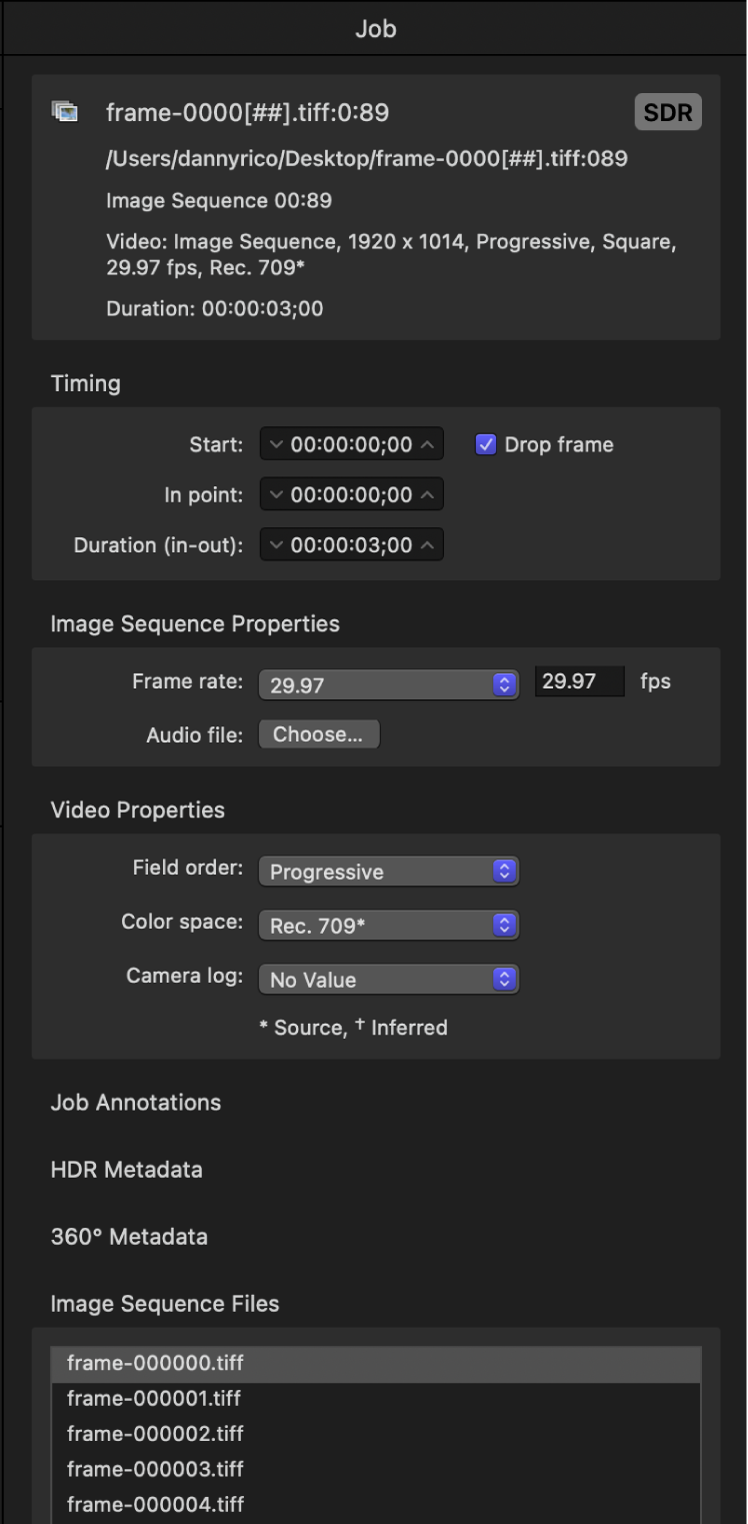
Task: Edit the fps value input field
Action: [x=579, y=681]
